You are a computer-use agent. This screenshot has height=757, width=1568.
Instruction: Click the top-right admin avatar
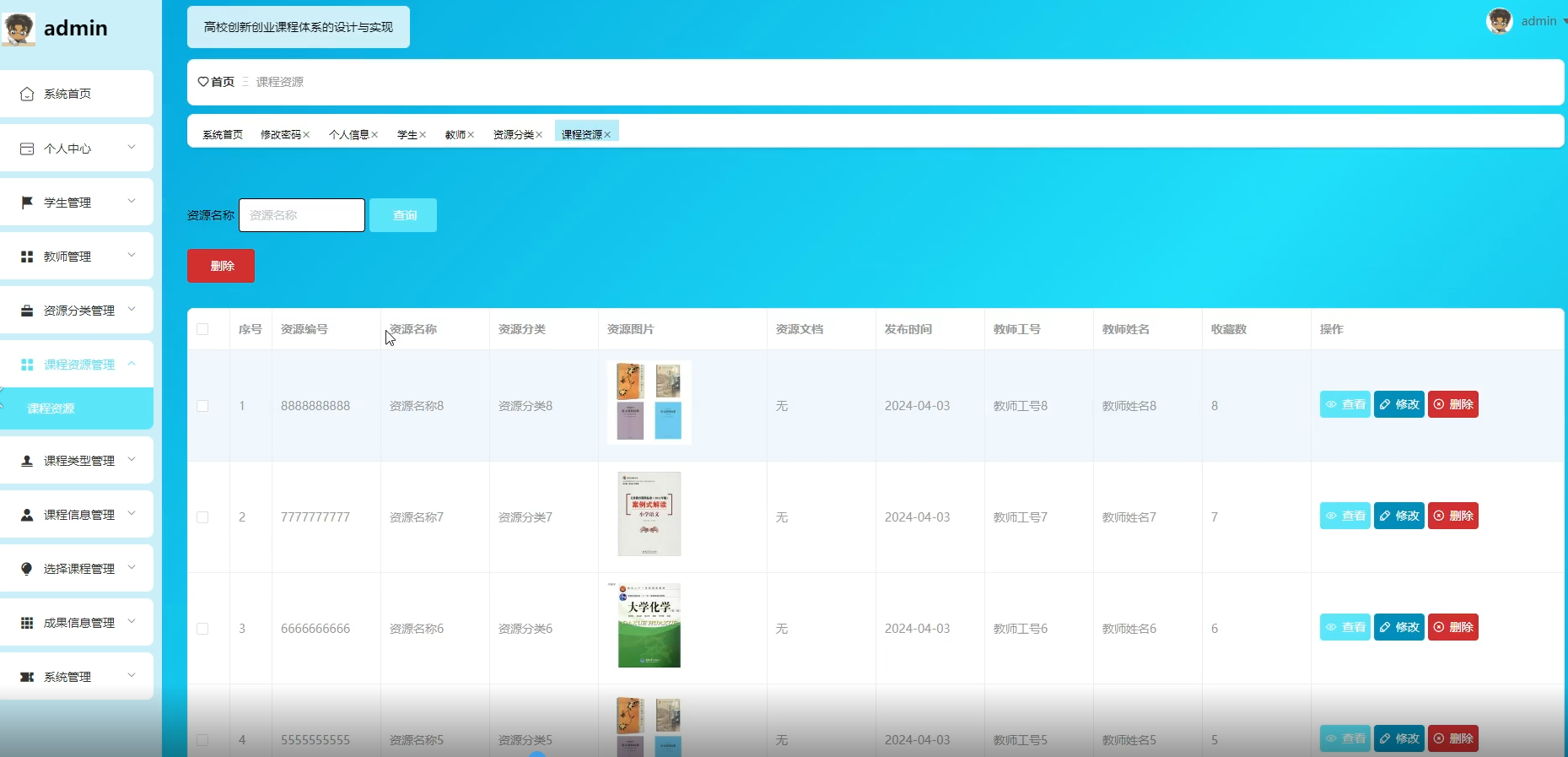point(1500,21)
